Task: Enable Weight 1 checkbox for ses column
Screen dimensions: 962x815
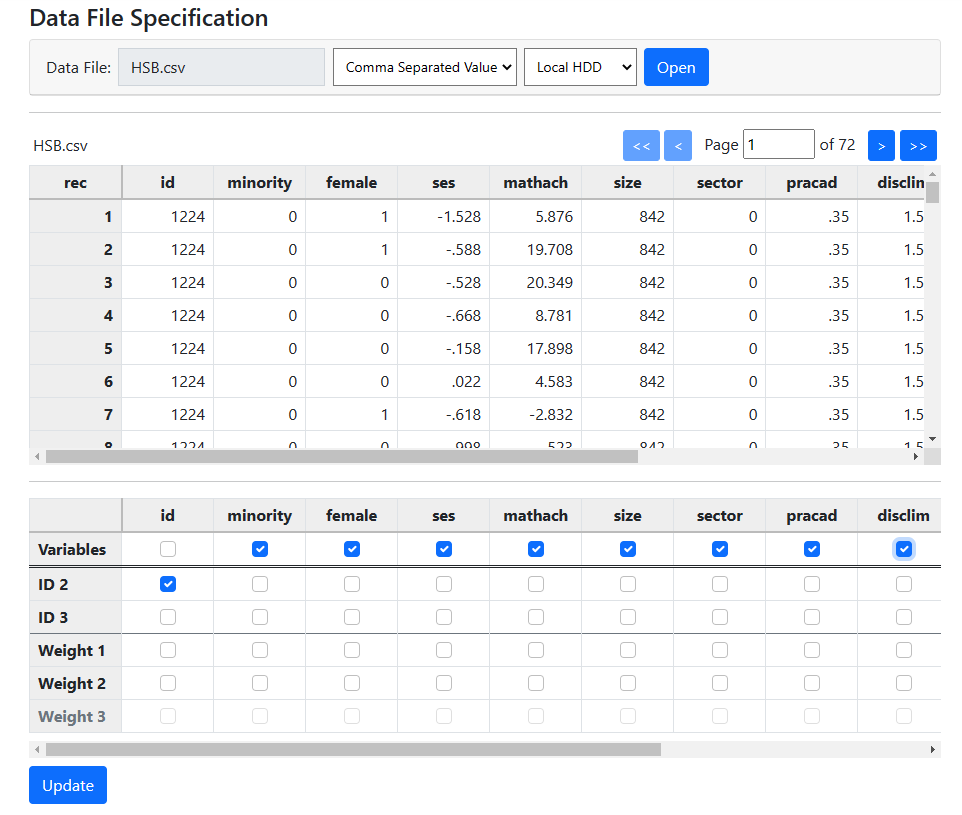Action: click(444, 650)
